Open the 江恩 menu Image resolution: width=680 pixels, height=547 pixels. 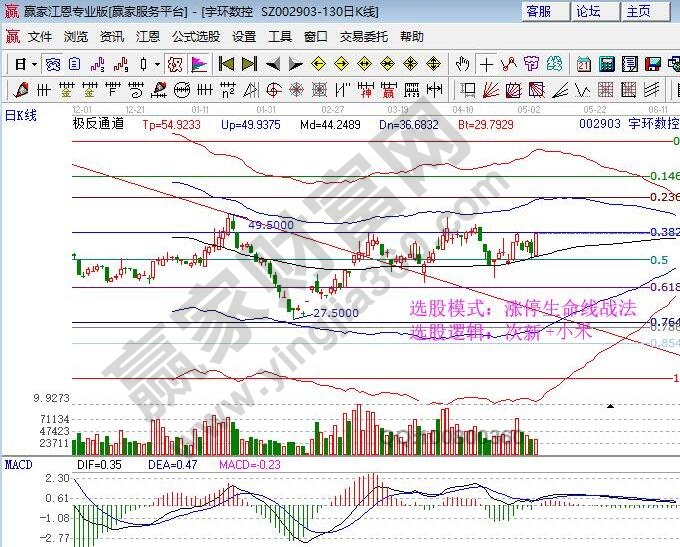point(147,37)
